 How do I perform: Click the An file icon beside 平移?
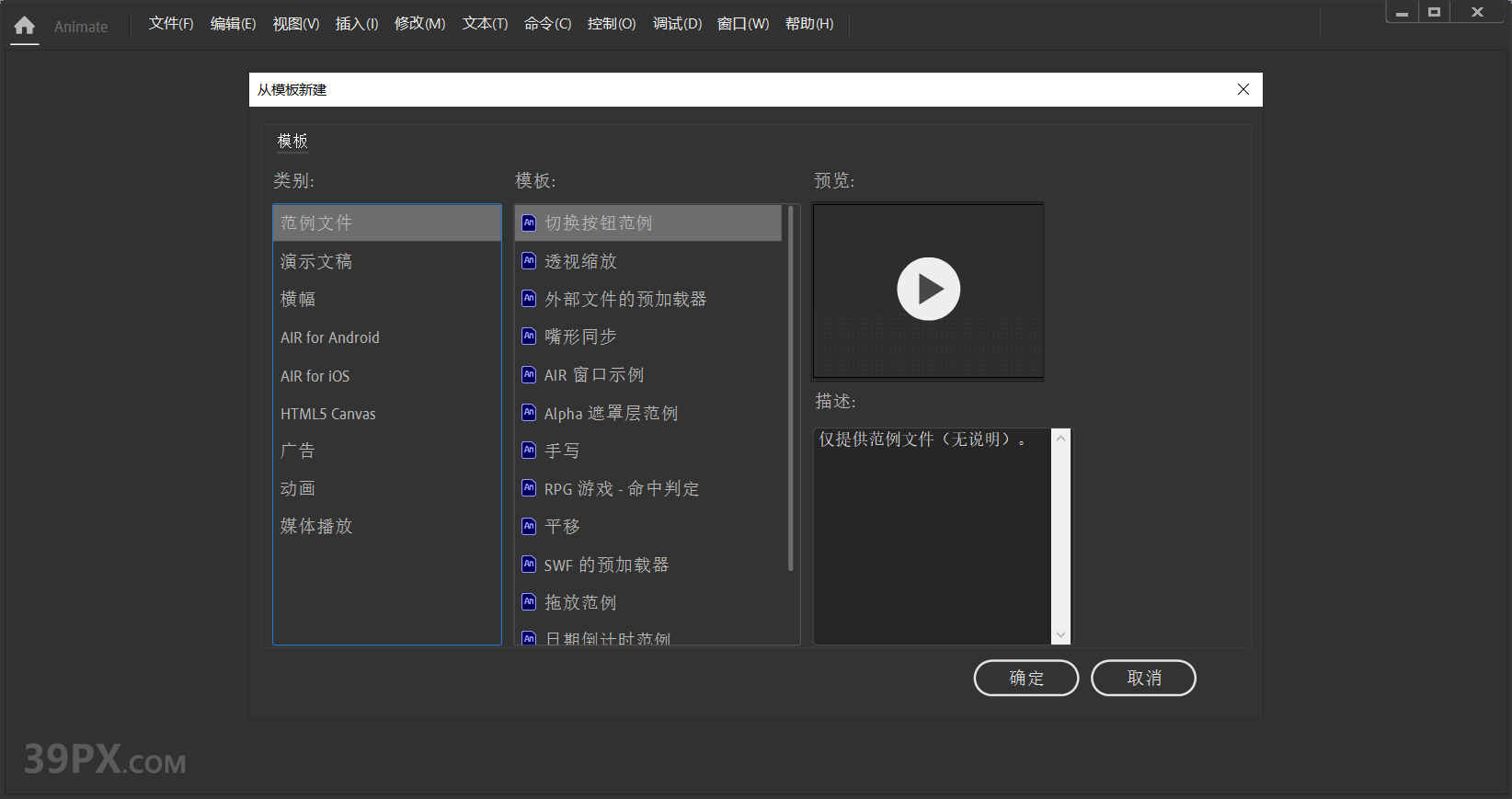(529, 526)
